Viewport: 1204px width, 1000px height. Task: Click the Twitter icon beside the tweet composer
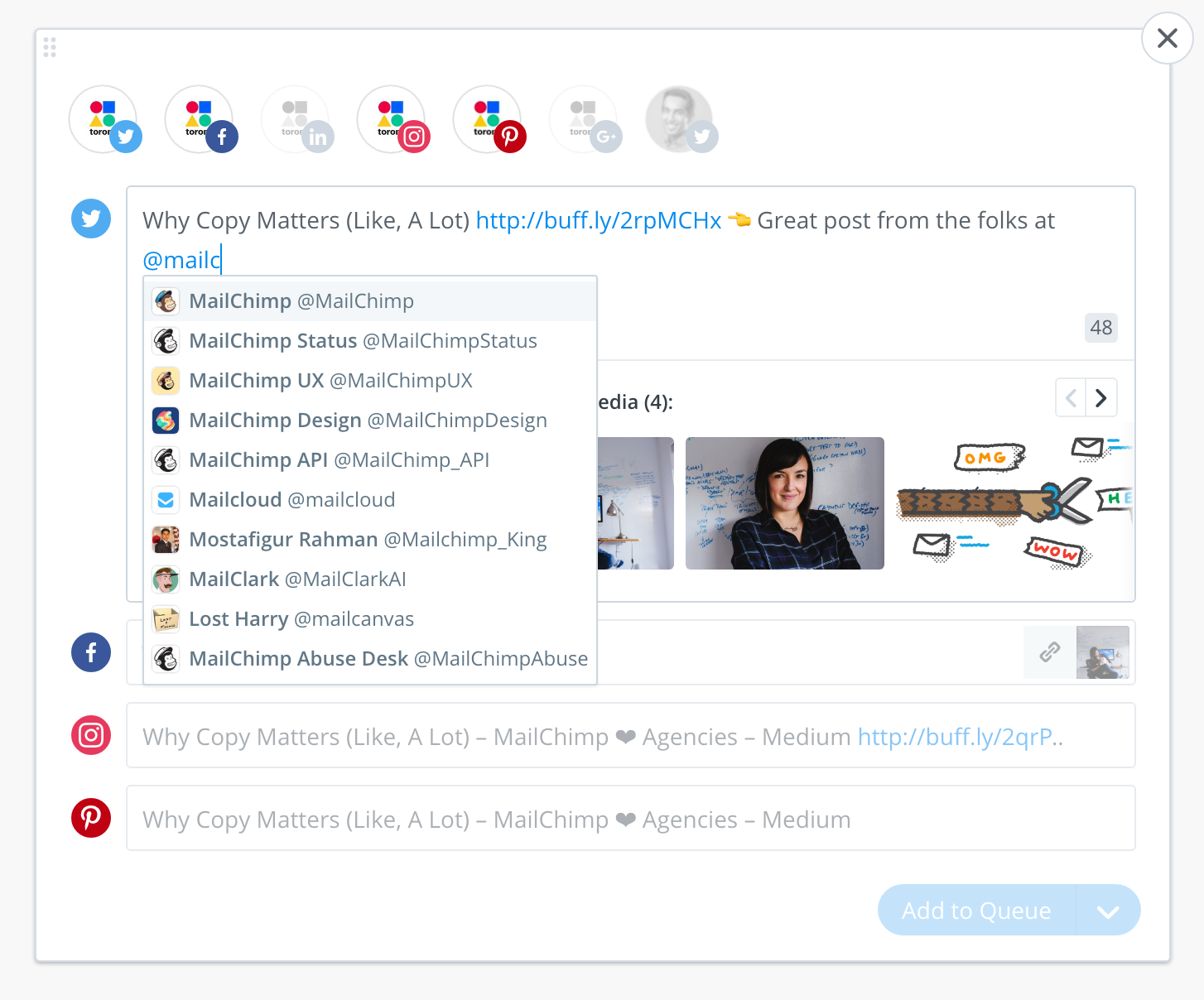pos(91,219)
